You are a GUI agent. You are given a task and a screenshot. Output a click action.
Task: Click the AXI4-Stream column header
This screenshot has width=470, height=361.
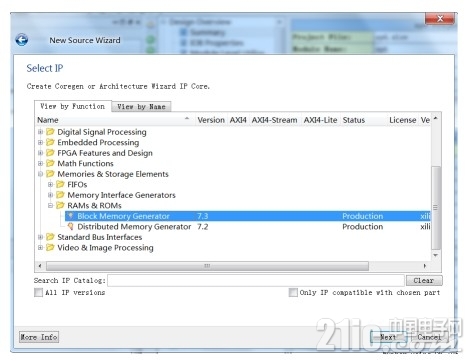pos(274,120)
